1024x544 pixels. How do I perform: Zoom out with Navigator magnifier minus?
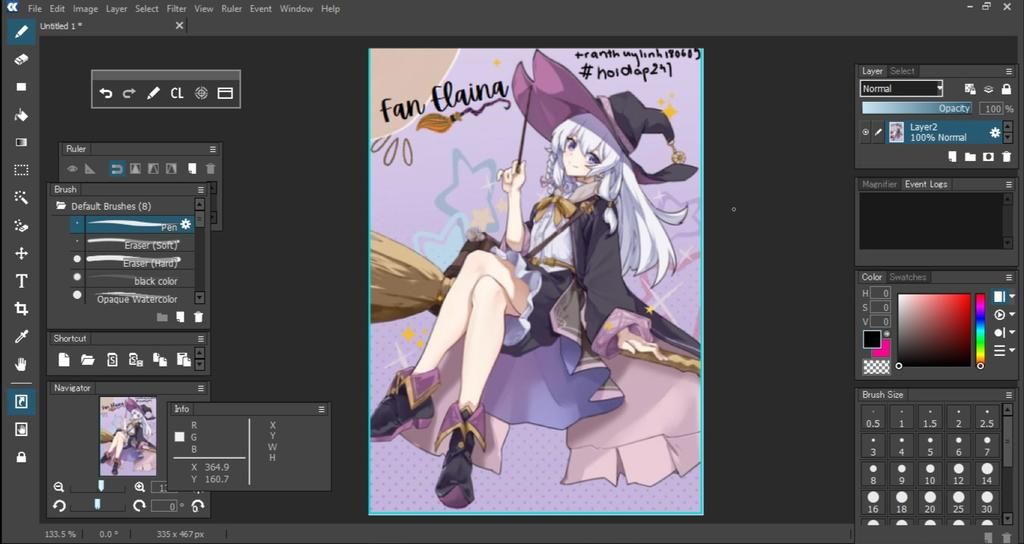59,487
